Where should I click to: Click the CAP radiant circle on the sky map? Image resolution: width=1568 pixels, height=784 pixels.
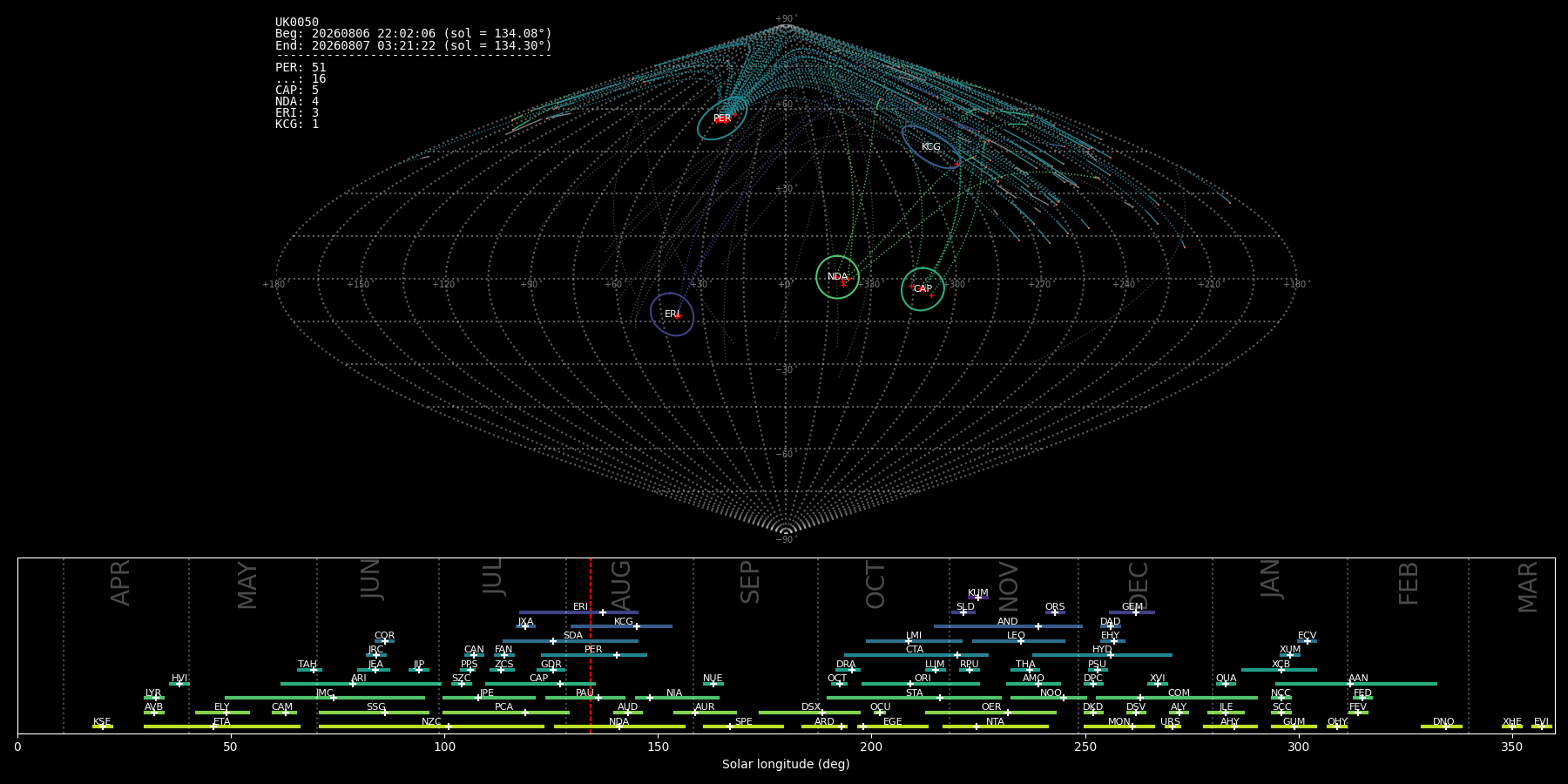coord(923,289)
